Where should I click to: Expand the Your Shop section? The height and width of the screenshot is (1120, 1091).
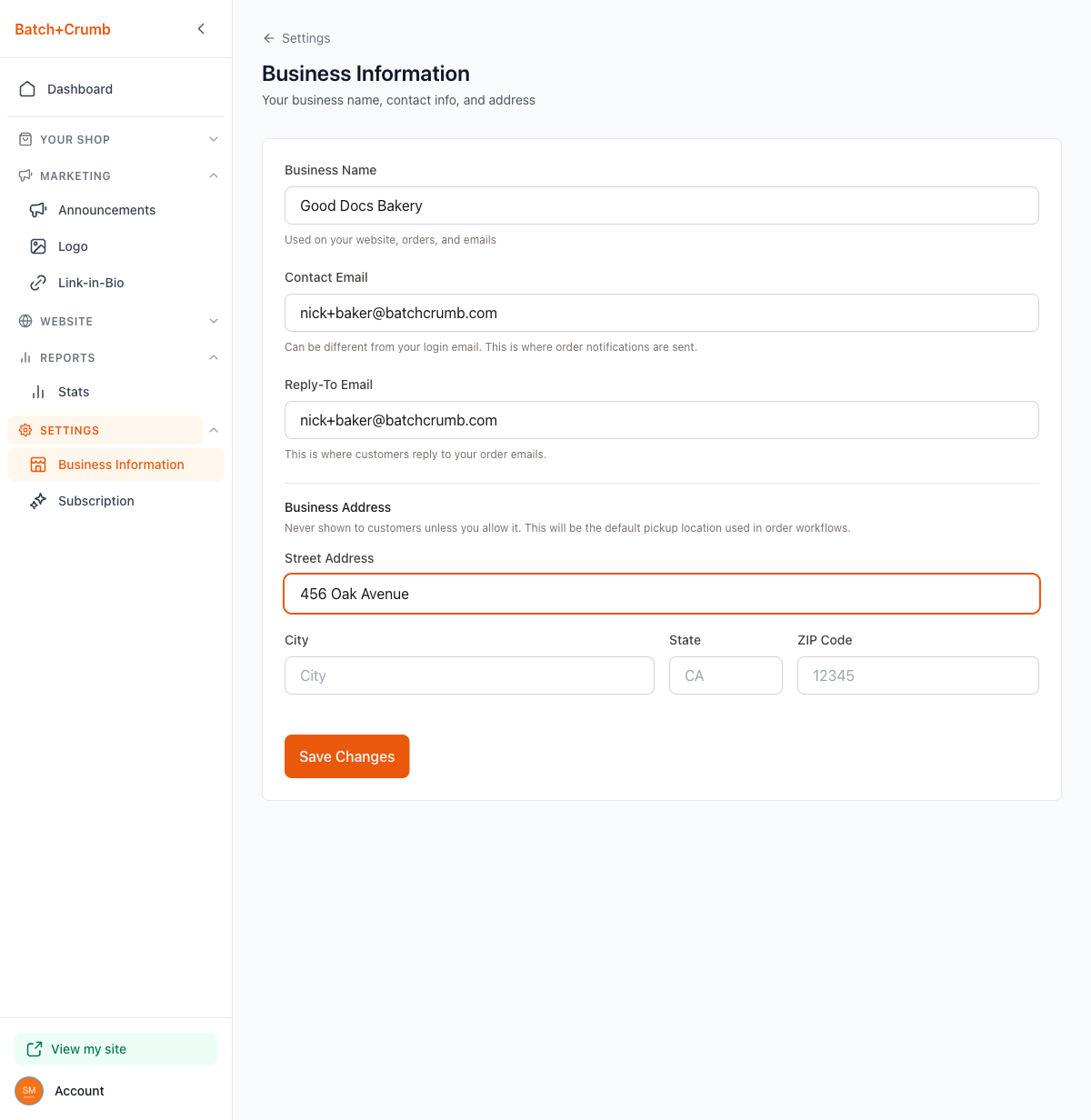(x=214, y=139)
